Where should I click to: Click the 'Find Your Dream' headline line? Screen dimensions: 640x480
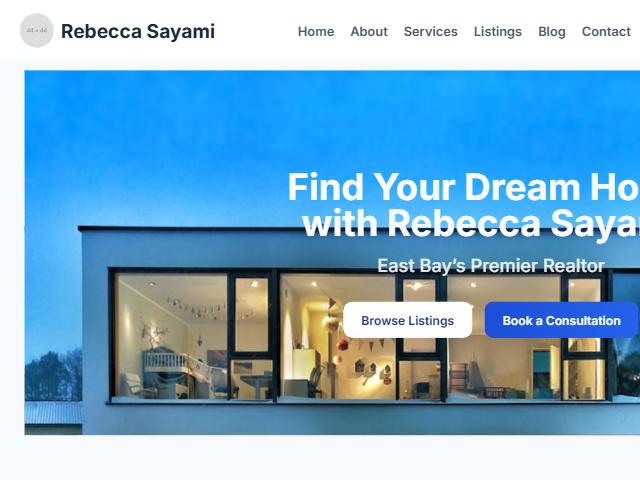click(x=464, y=187)
